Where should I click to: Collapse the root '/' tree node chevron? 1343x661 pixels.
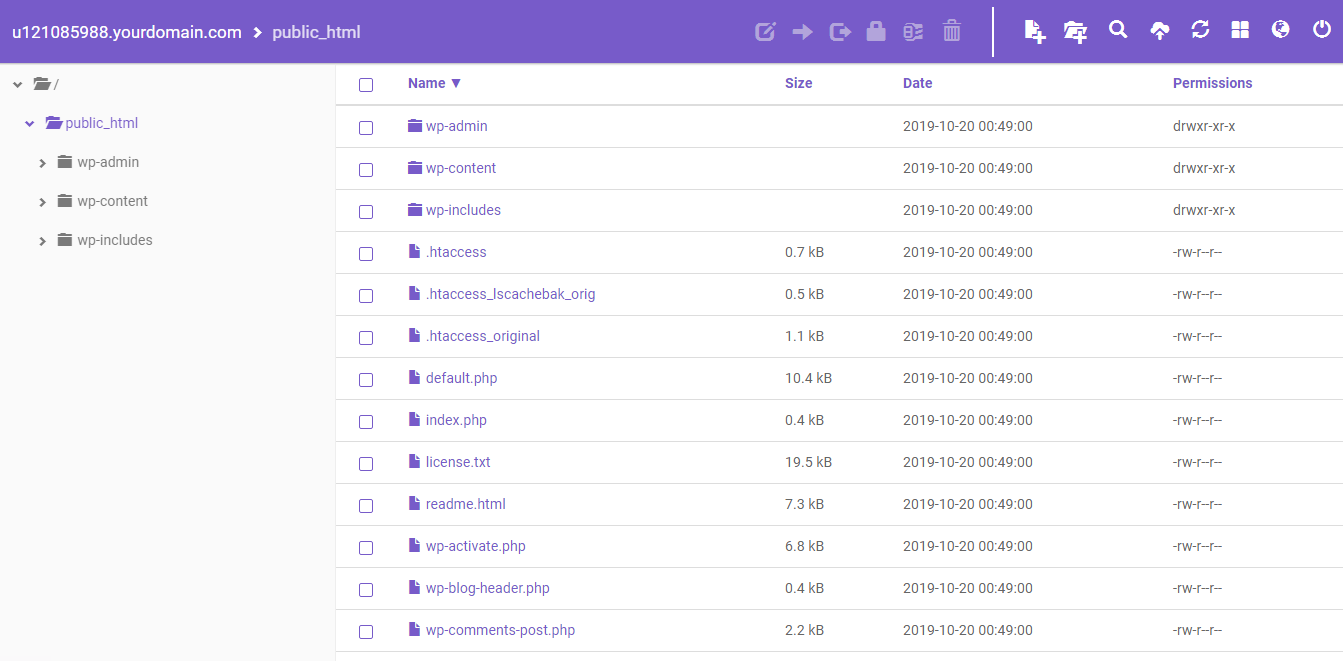[18, 85]
